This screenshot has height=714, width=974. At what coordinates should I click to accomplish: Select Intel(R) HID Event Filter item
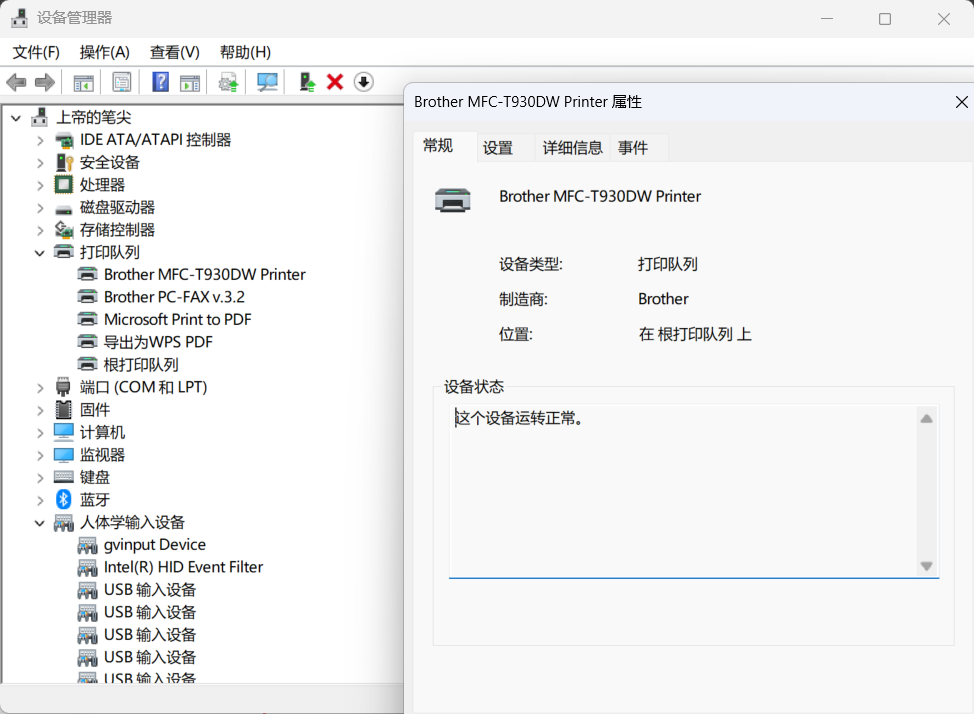pos(183,567)
